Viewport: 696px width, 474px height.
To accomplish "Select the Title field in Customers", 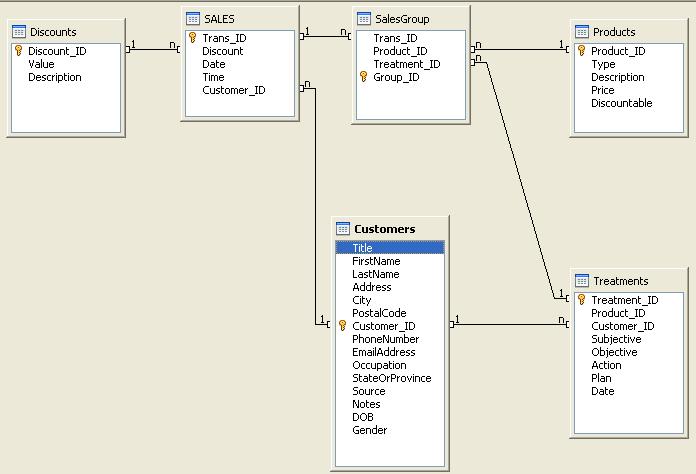I will pos(390,248).
